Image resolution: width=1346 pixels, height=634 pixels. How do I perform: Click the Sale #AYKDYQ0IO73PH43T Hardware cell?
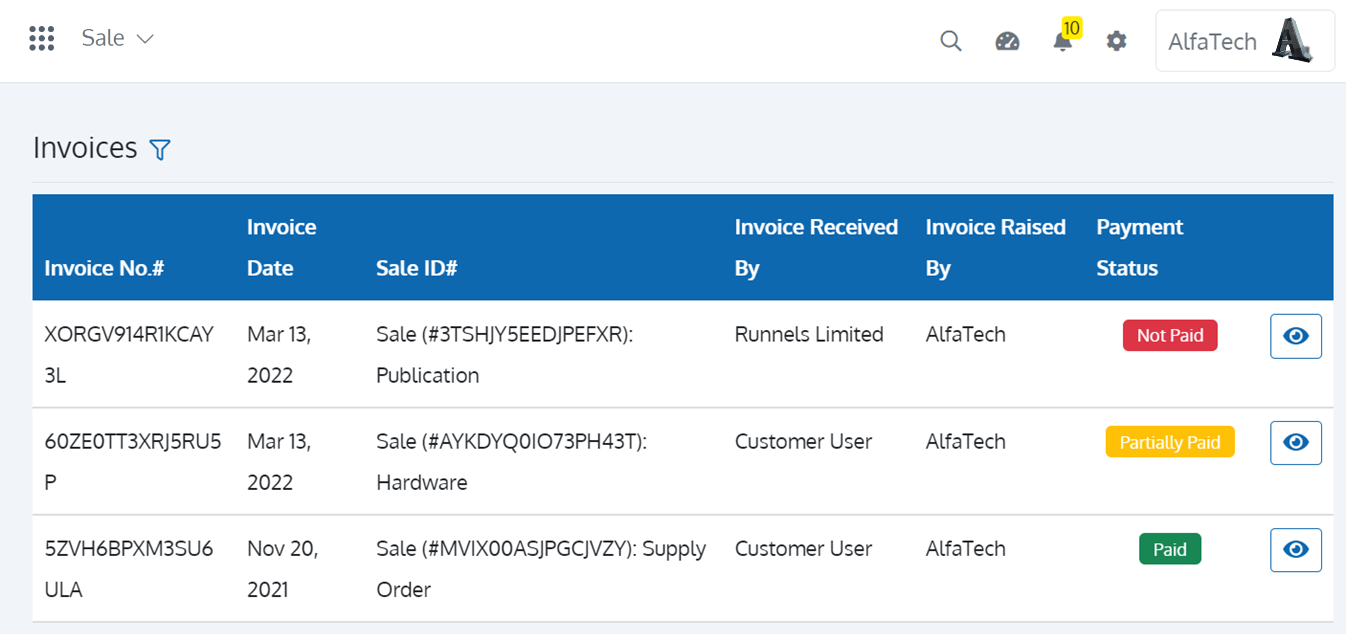pyautogui.click(x=512, y=462)
